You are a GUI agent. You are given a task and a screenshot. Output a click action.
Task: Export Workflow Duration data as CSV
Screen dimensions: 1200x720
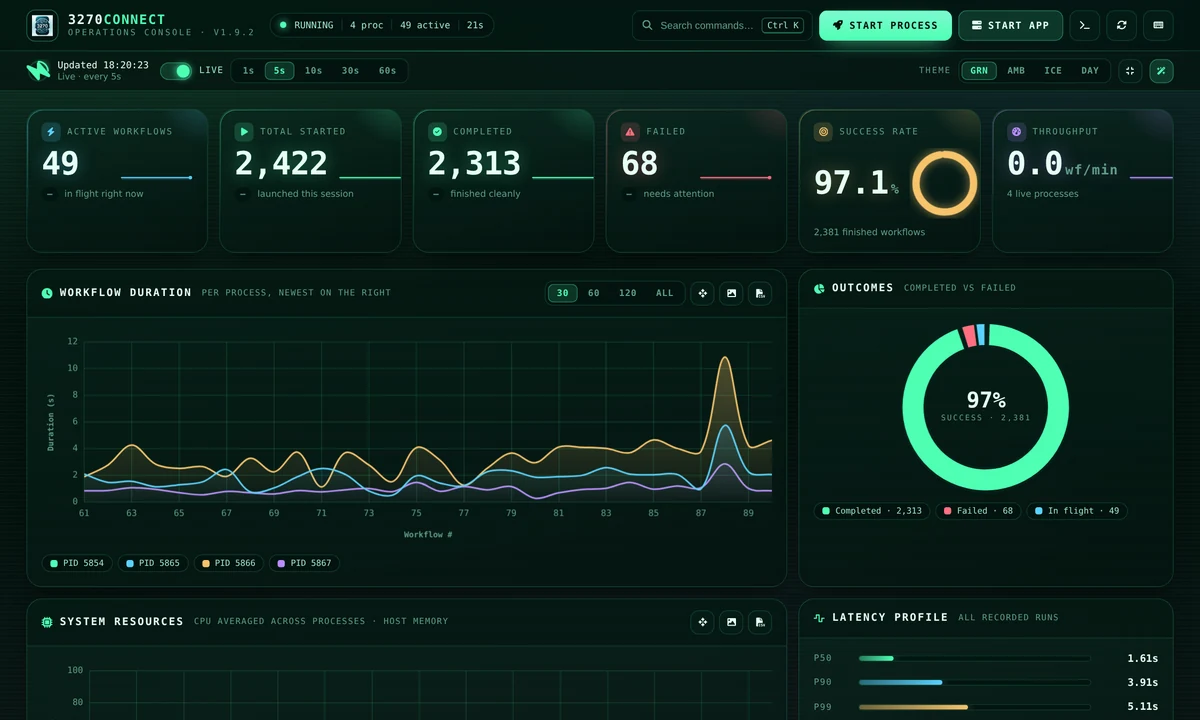pyautogui.click(x=760, y=293)
